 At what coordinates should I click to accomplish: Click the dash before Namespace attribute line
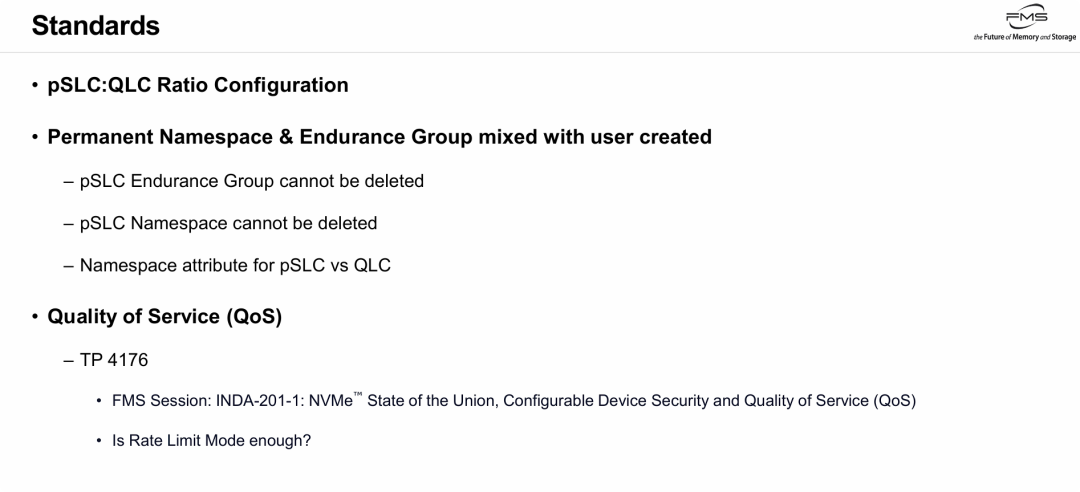click(x=68, y=266)
